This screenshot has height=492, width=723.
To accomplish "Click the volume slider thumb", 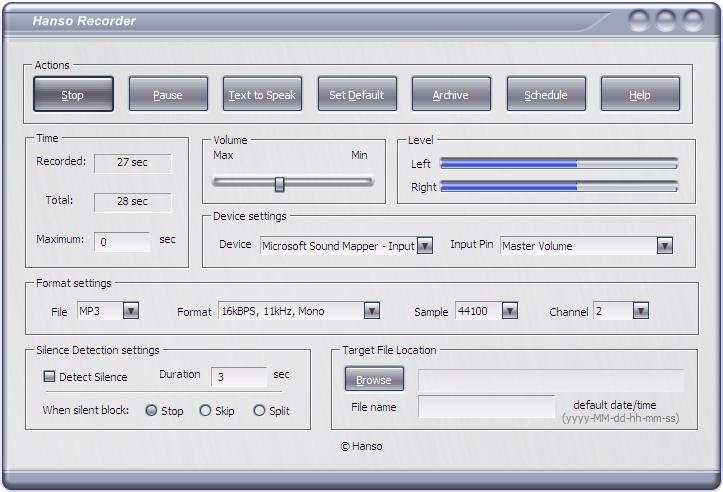I will click(279, 184).
